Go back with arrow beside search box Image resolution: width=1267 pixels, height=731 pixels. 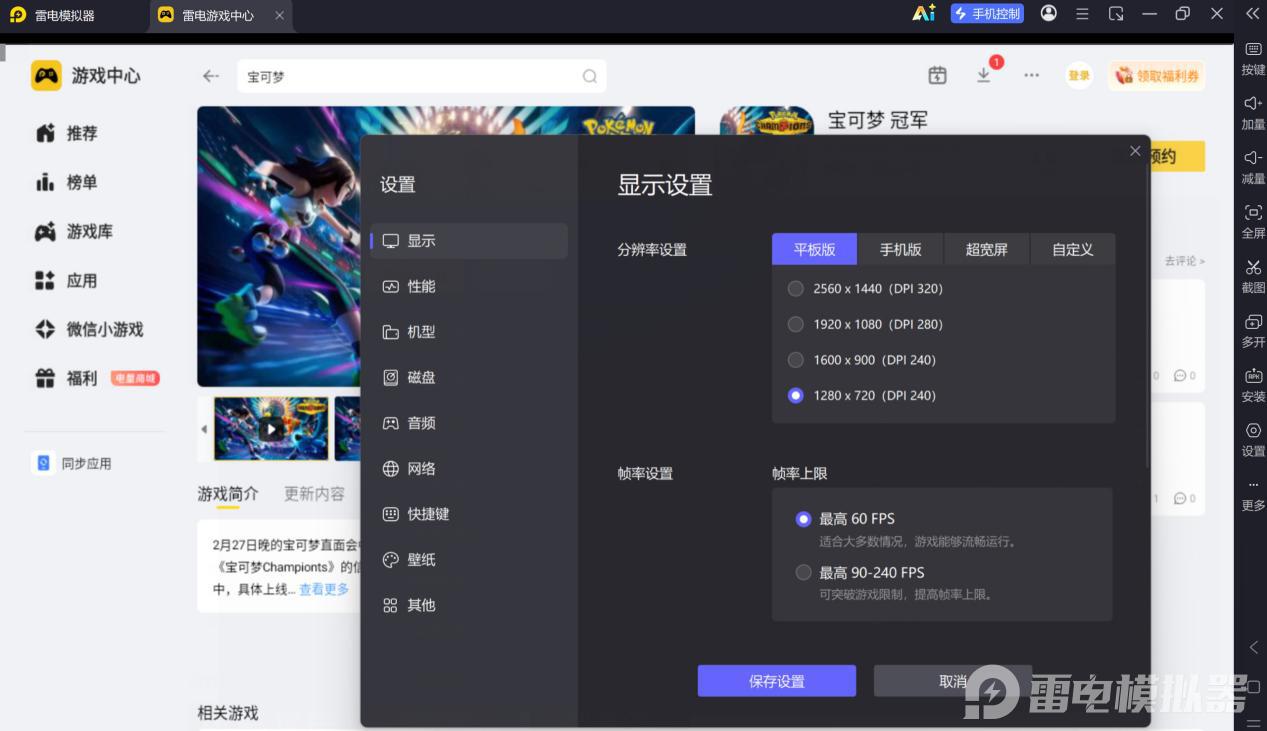210,76
